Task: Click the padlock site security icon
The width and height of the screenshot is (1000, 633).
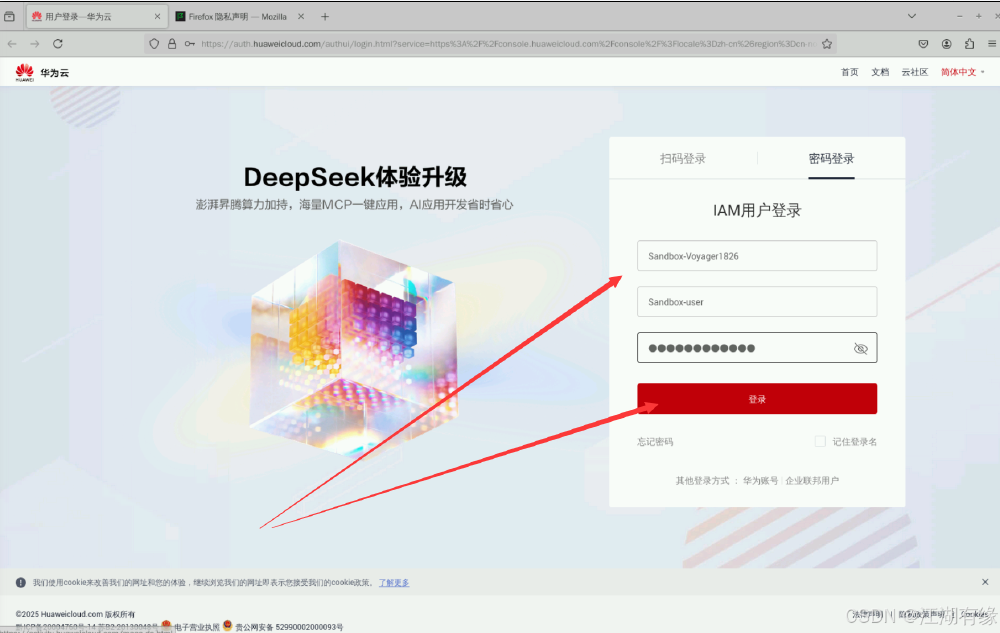Action: pyautogui.click(x=172, y=43)
